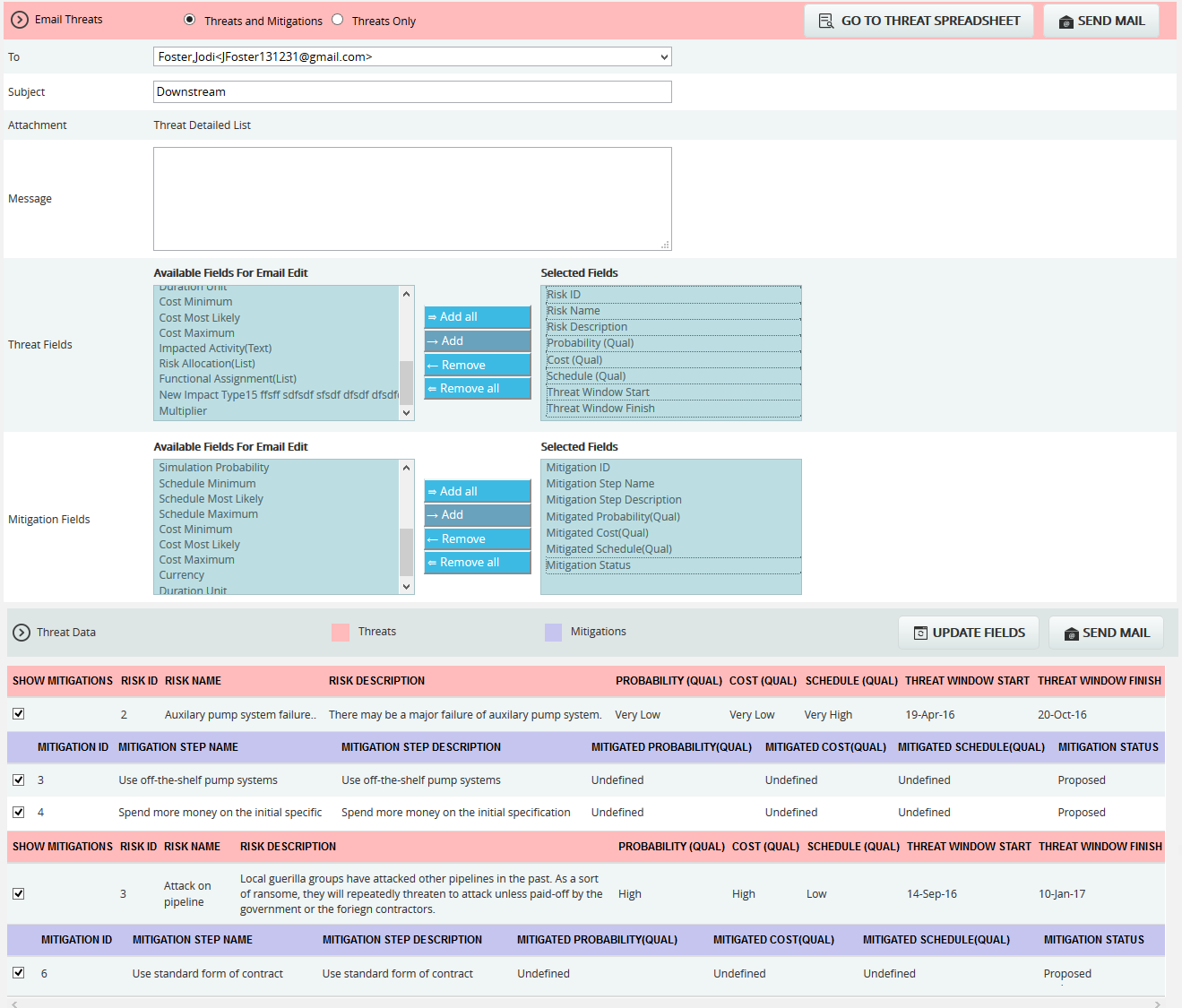Collapse the Threat Data section arrow icon
The width and height of the screenshot is (1182, 1008).
click(x=22, y=633)
